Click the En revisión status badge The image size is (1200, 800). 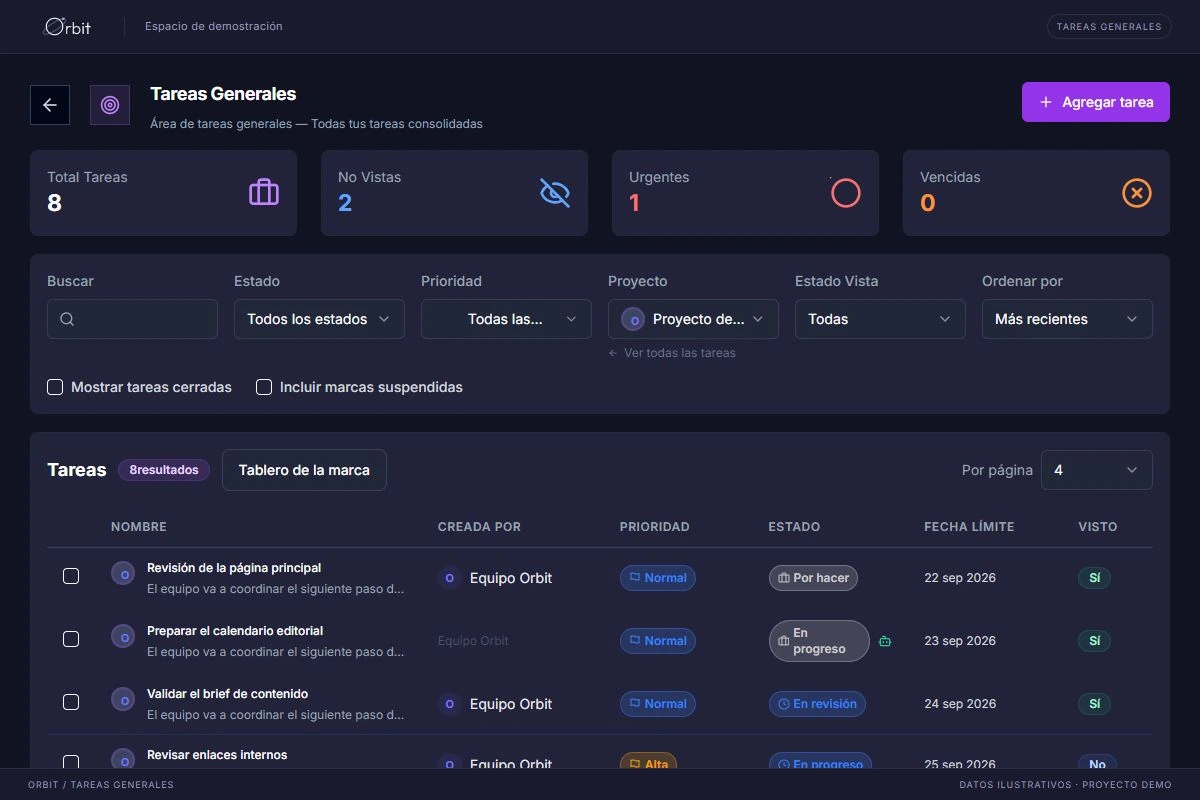point(817,704)
